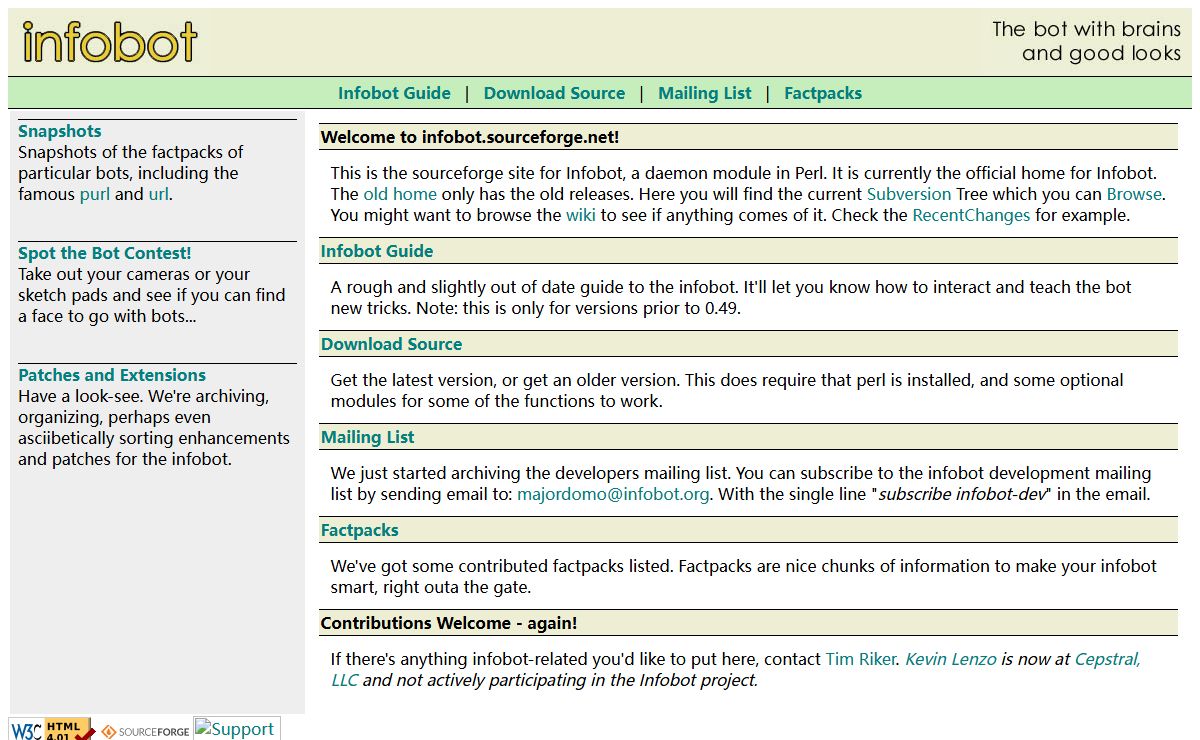Click the infobot logo
Screen dimensions: 1200x740
[110, 42]
